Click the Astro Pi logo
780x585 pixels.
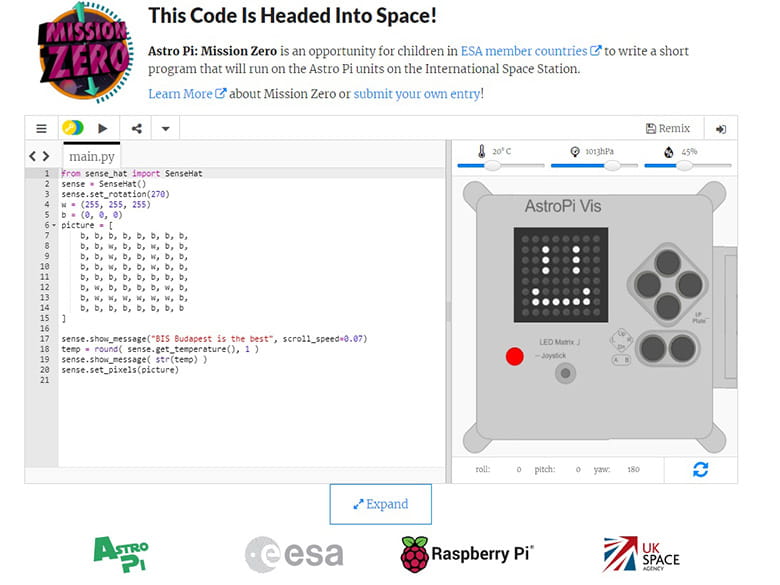[x=121, y=554]
